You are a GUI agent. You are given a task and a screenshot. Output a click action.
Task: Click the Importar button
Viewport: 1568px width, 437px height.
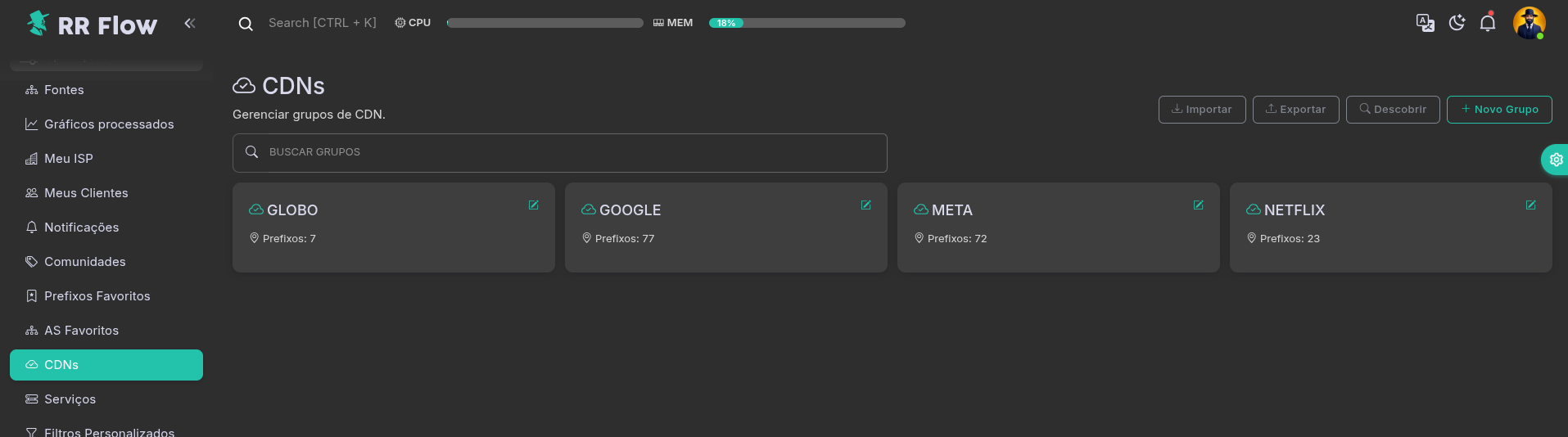click(1201, 110)
